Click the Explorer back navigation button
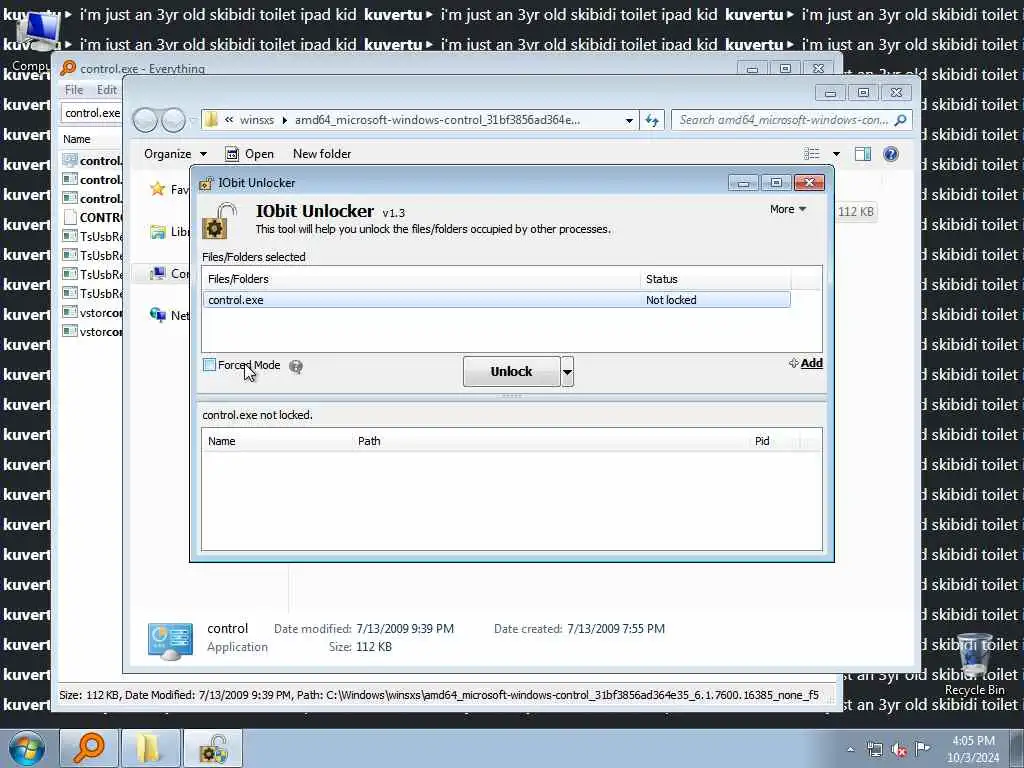The height and width of the screenshot is (768, 1024). 145,120
